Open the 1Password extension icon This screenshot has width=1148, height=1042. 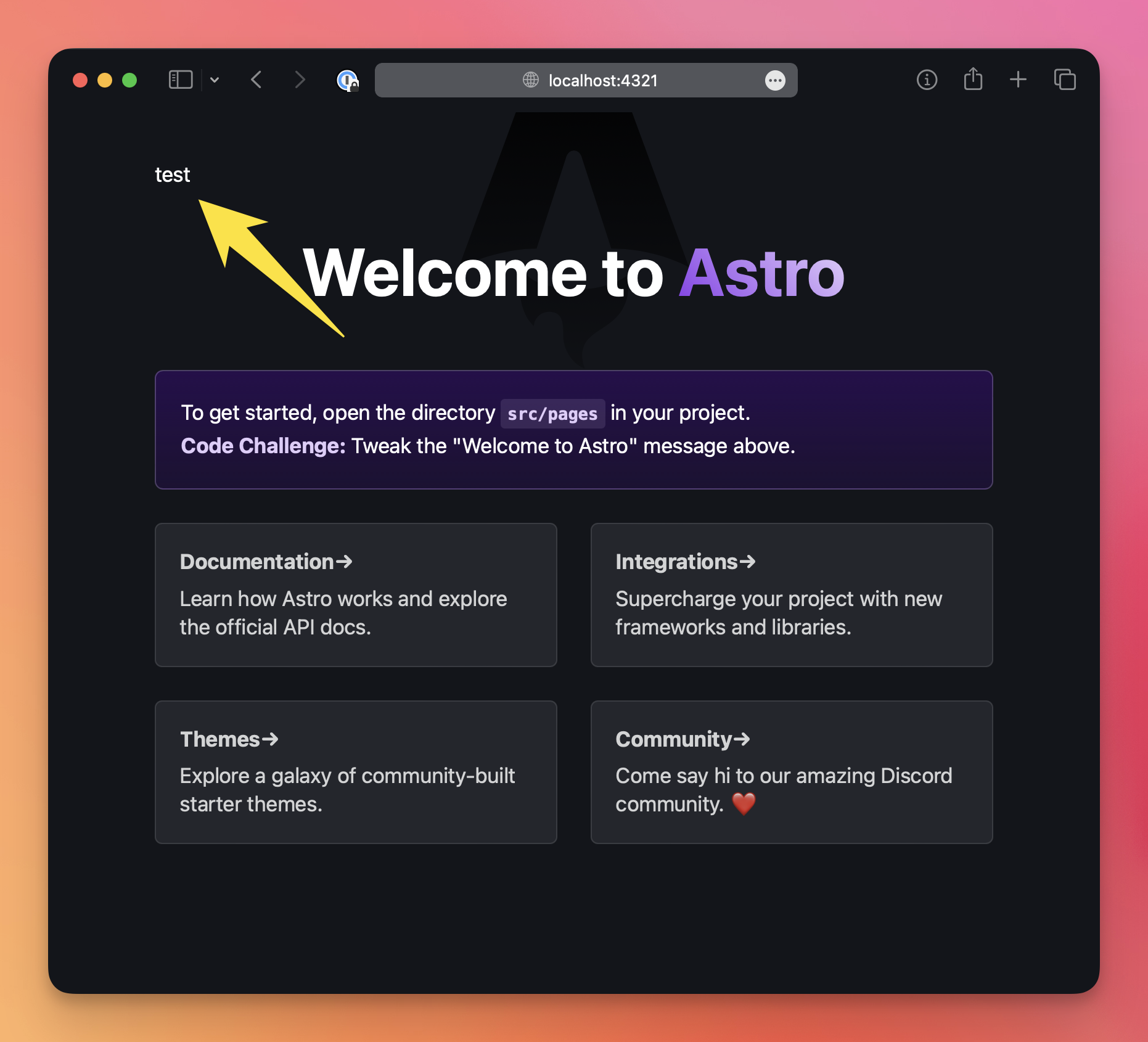[347, 80]
